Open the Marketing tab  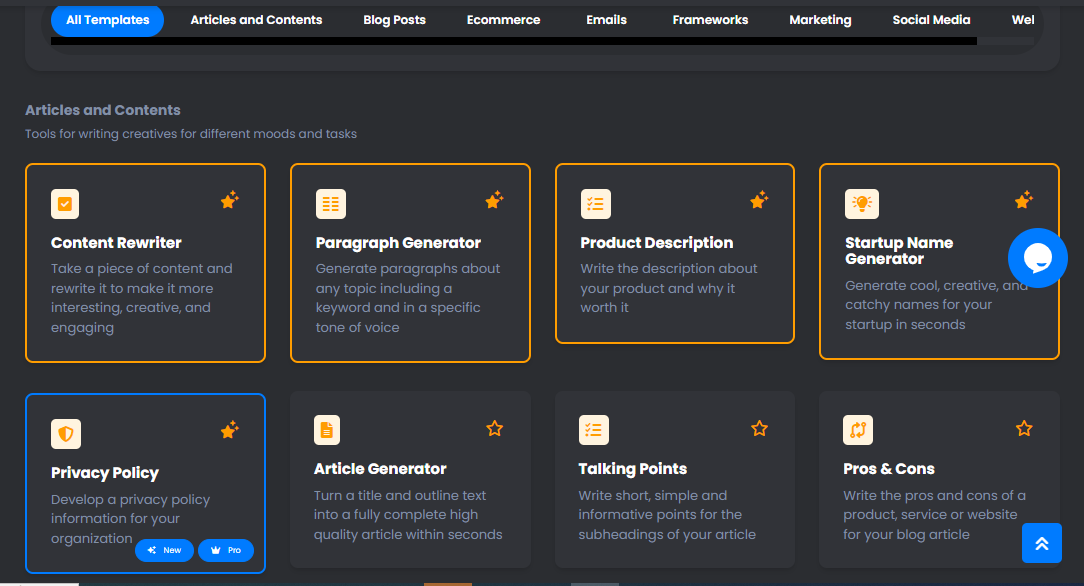click(820, 20)
